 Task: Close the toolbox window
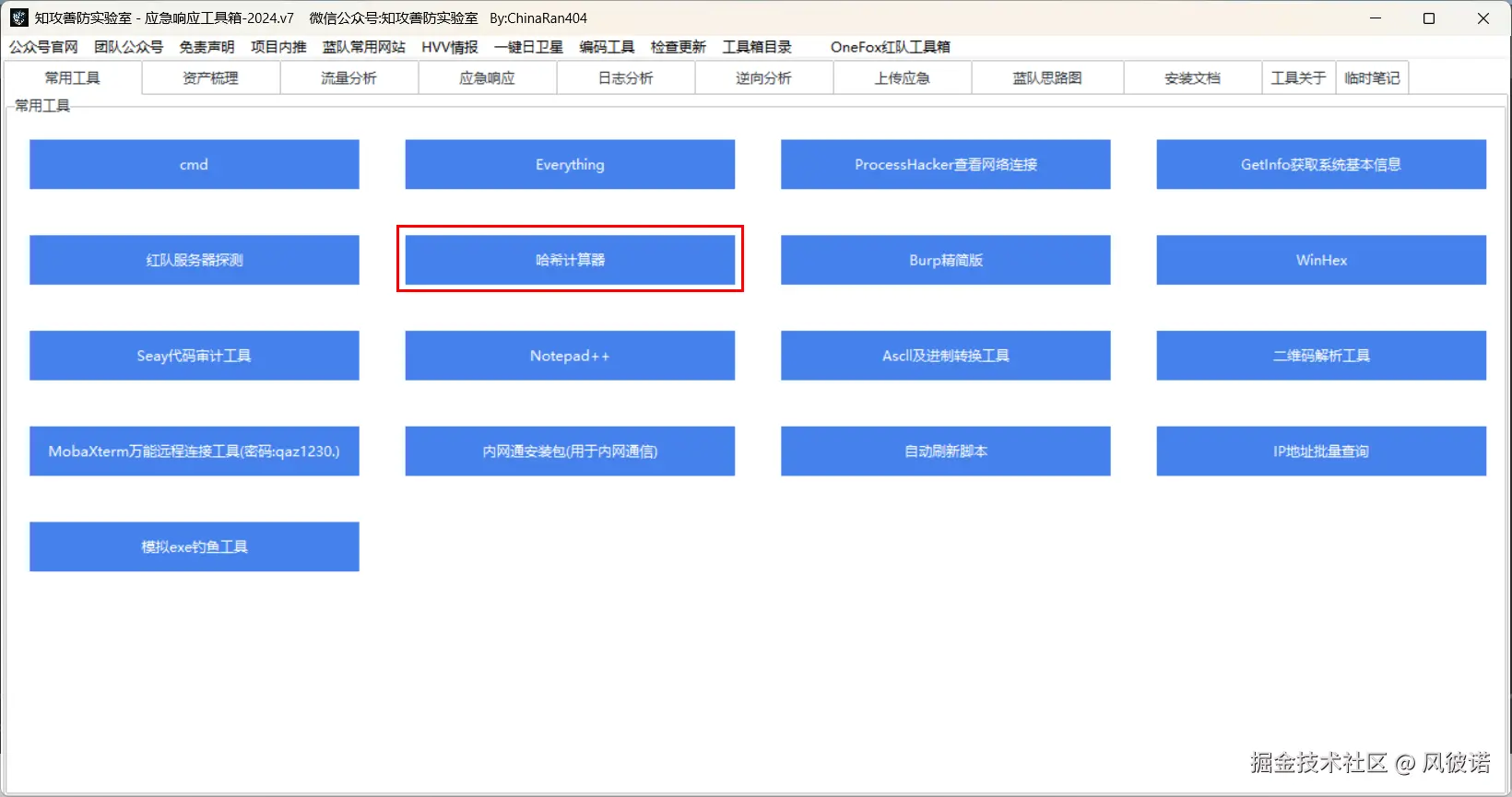coord(1483,18)
